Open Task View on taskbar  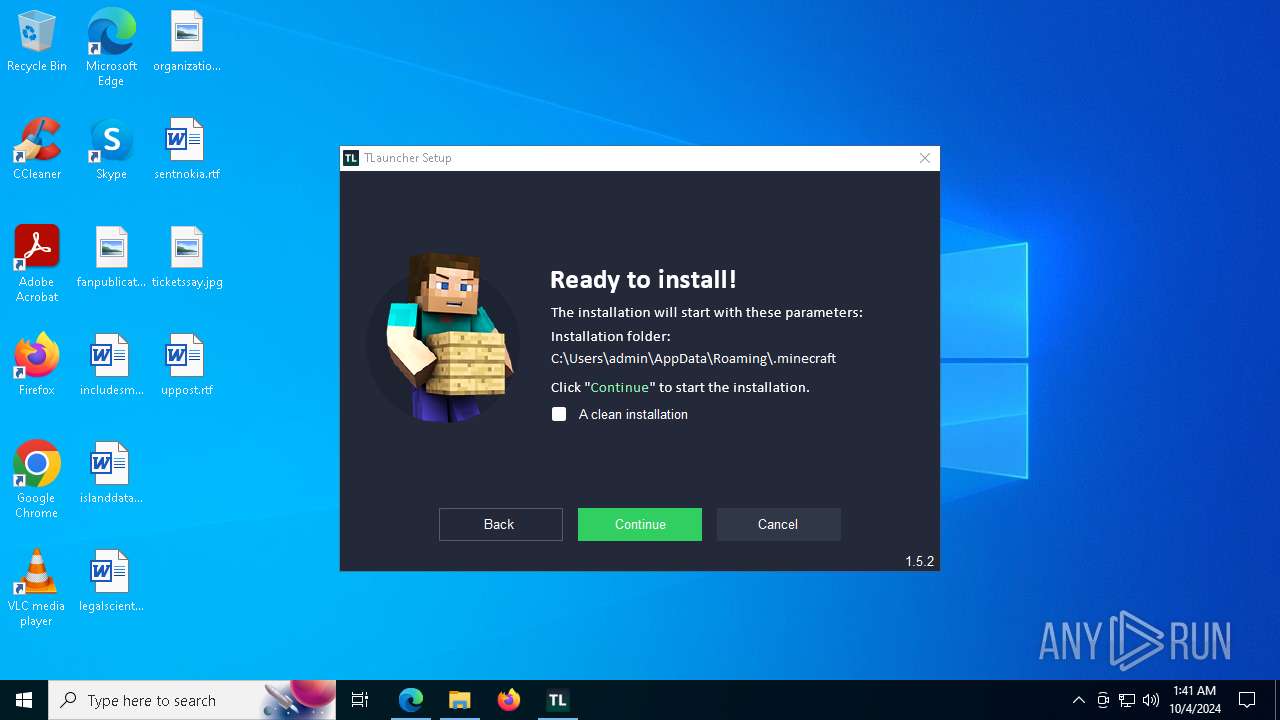[x=360, y=700]
